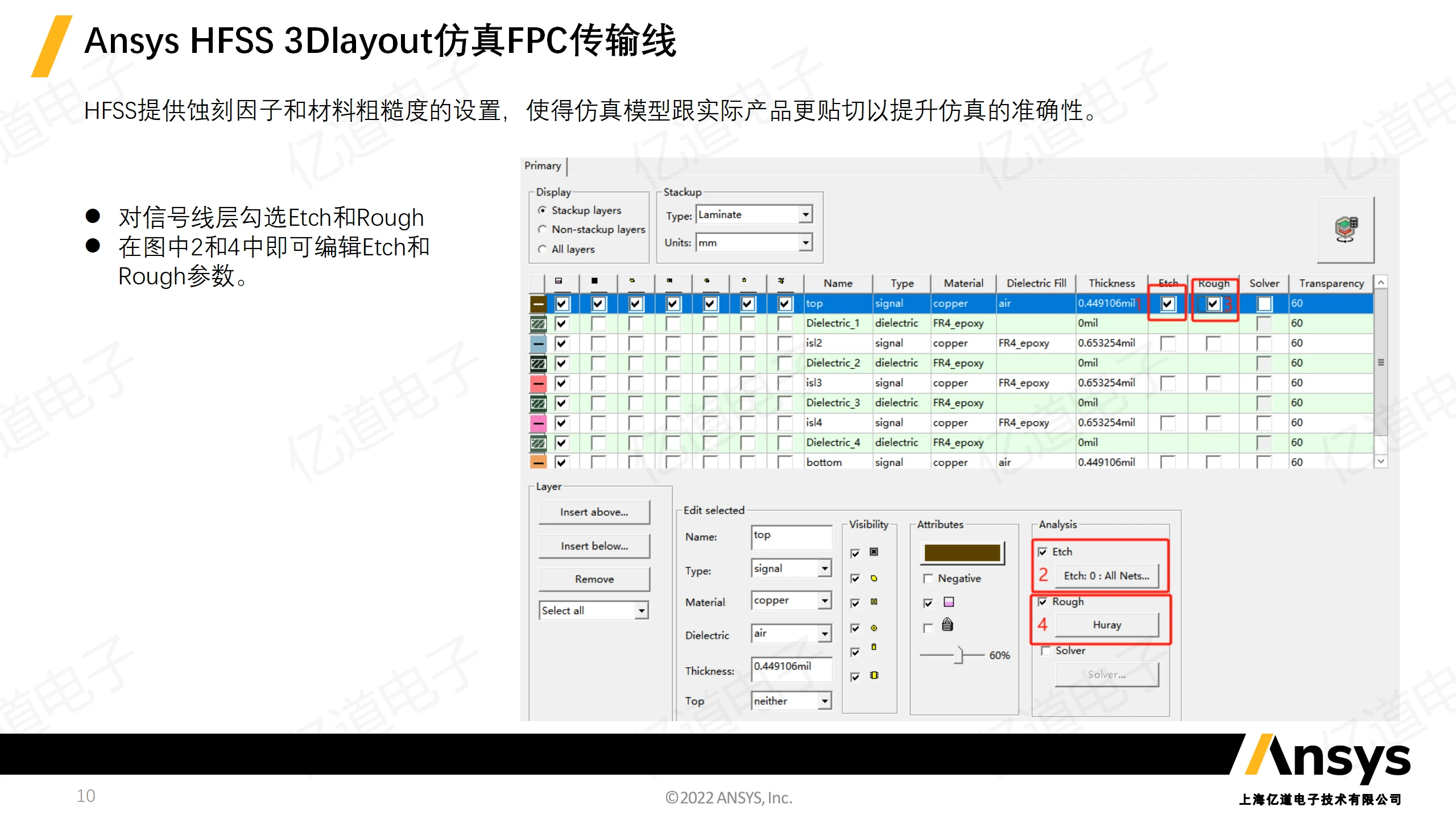Screen dimensions: 1456x819
Task: Click the third visibility column header icon
Action: coord(632,281)
